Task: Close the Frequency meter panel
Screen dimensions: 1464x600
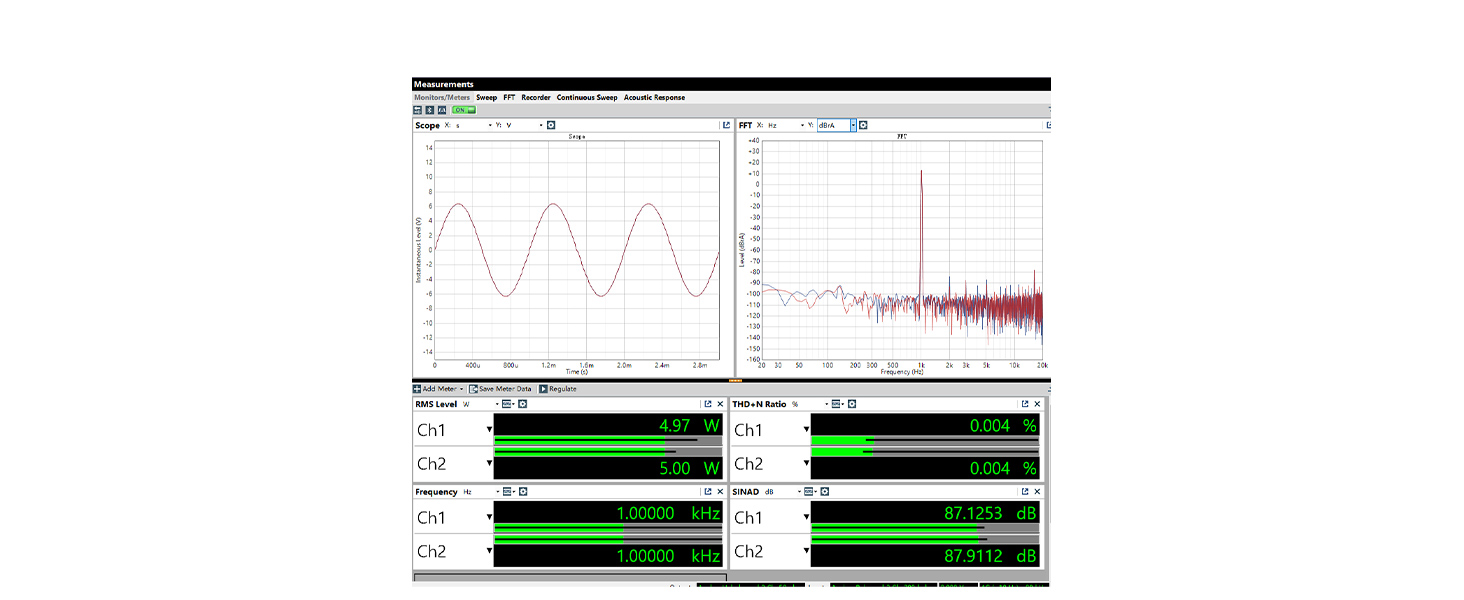Action: 720,492
